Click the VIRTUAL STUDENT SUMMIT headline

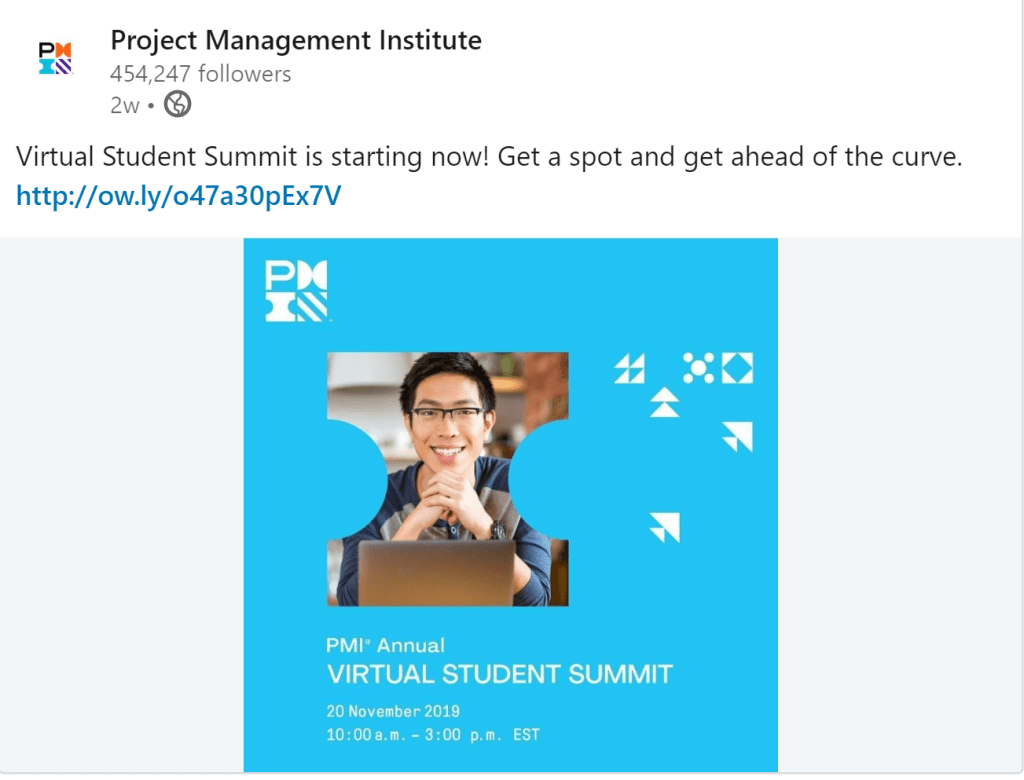pos(499,674)
